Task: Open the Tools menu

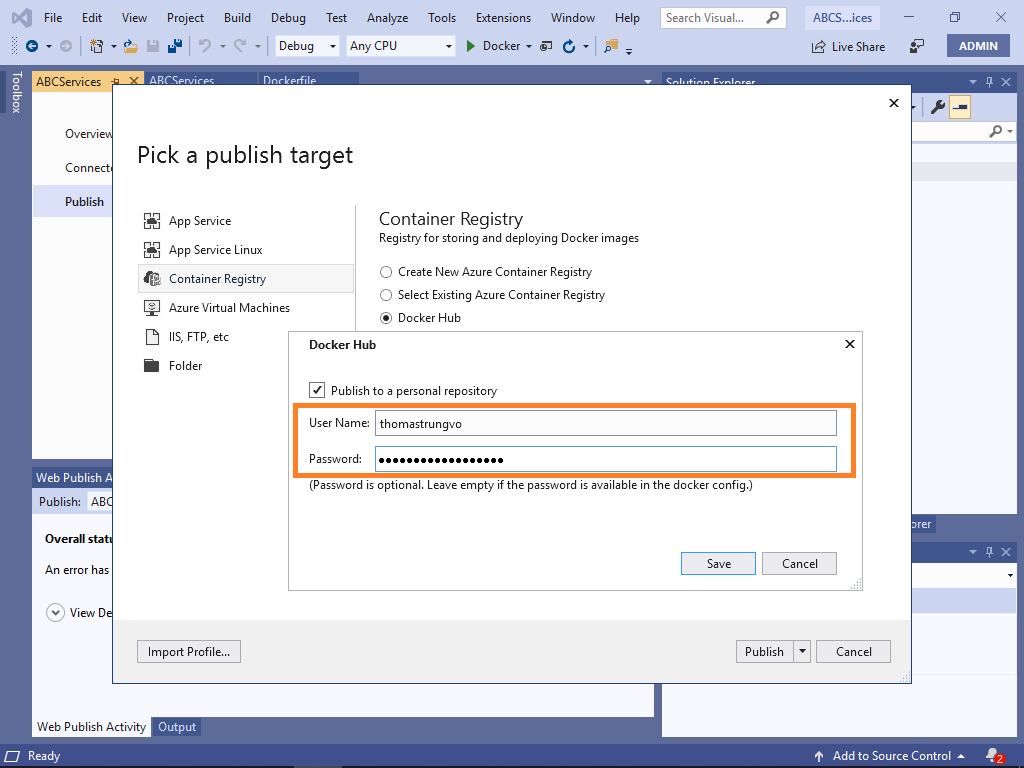Action: (442, 18)
